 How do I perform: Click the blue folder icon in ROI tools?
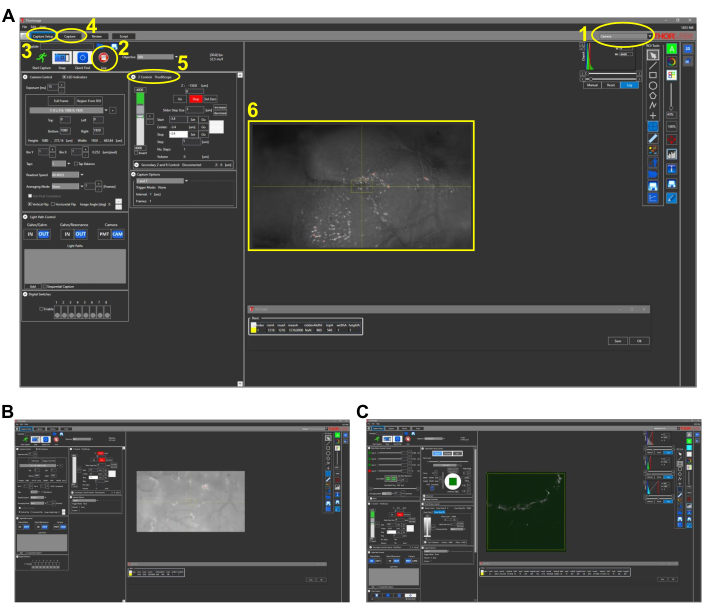[653, 174]
